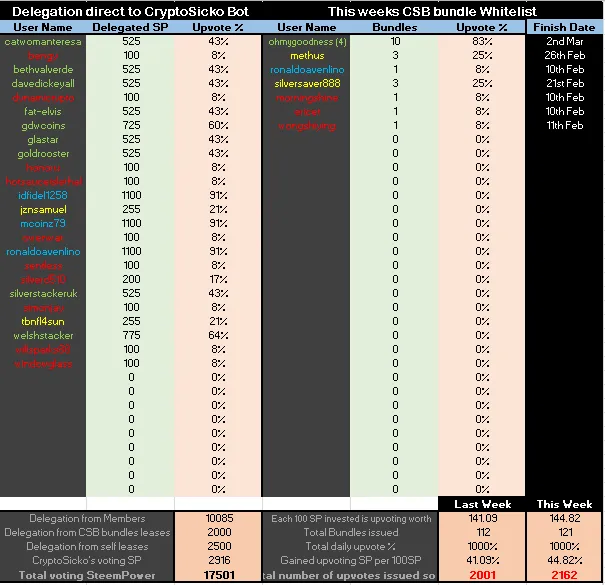Click the 'Bundles' column header
The image size is (605, 585).
tap(395, 27)
